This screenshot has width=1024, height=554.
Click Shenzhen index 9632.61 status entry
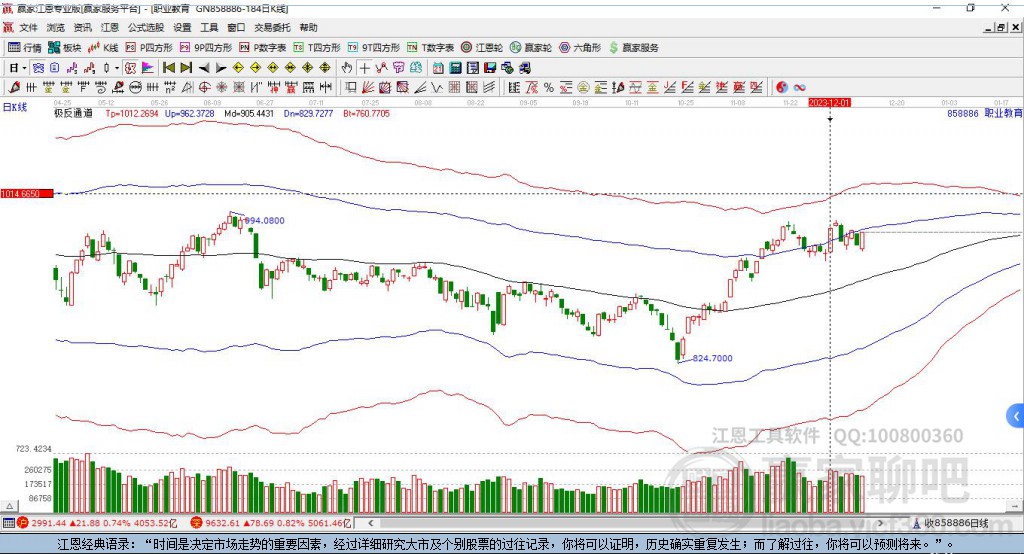[271, 523]
